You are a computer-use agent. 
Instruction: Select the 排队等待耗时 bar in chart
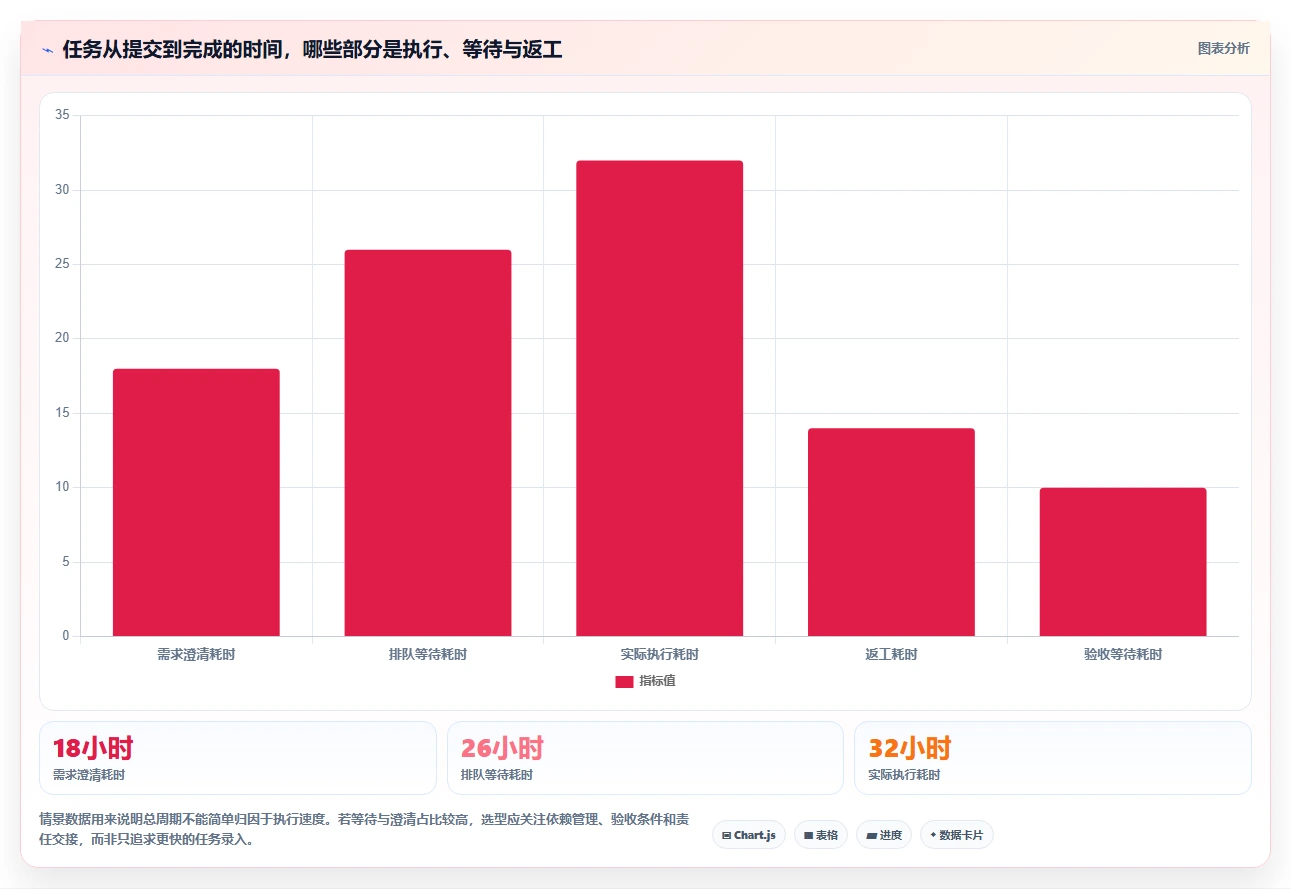(x=428, y=443)
